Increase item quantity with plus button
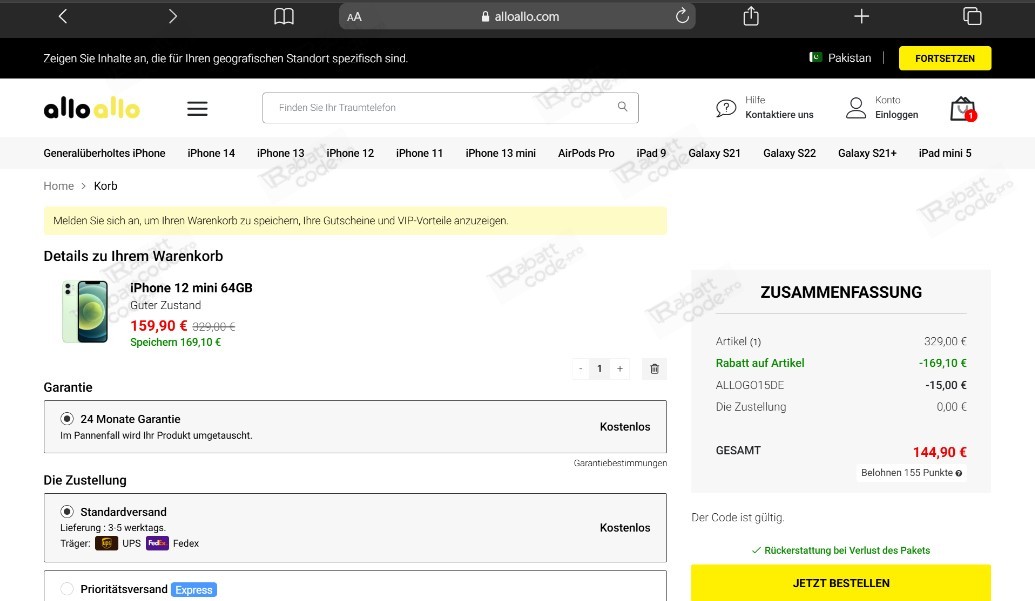1035x601 pixels. (x=620, y=369)
